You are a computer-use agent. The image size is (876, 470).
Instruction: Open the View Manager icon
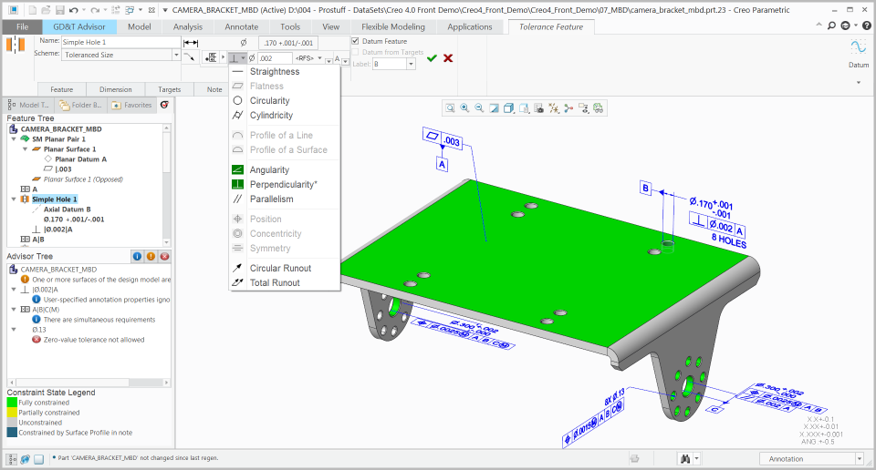click(x=539, y=108)
